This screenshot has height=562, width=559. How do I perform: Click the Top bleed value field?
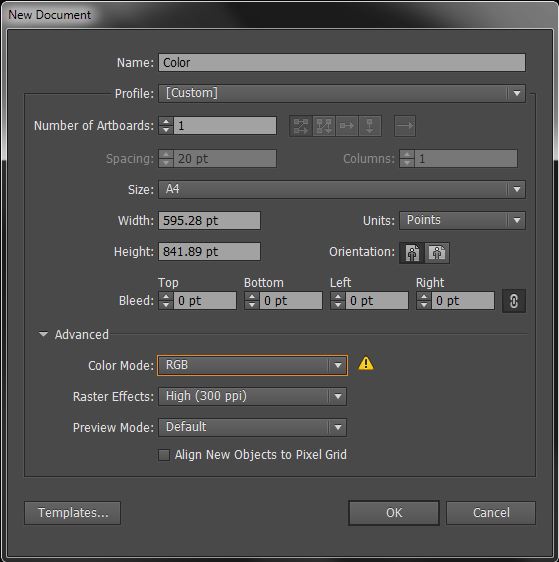click(x=205, y=301)
